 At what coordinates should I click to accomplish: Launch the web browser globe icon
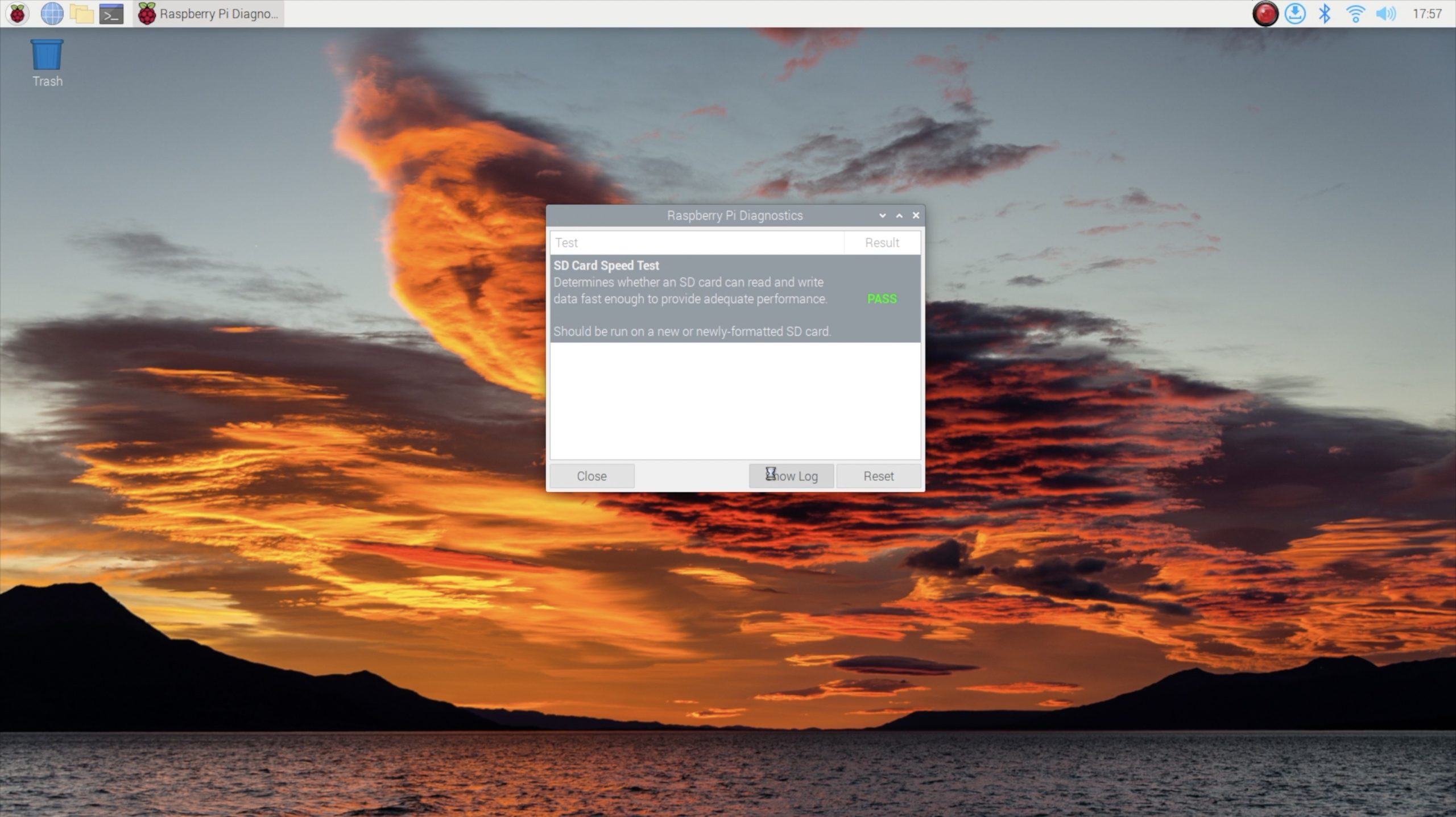[52, 14]
